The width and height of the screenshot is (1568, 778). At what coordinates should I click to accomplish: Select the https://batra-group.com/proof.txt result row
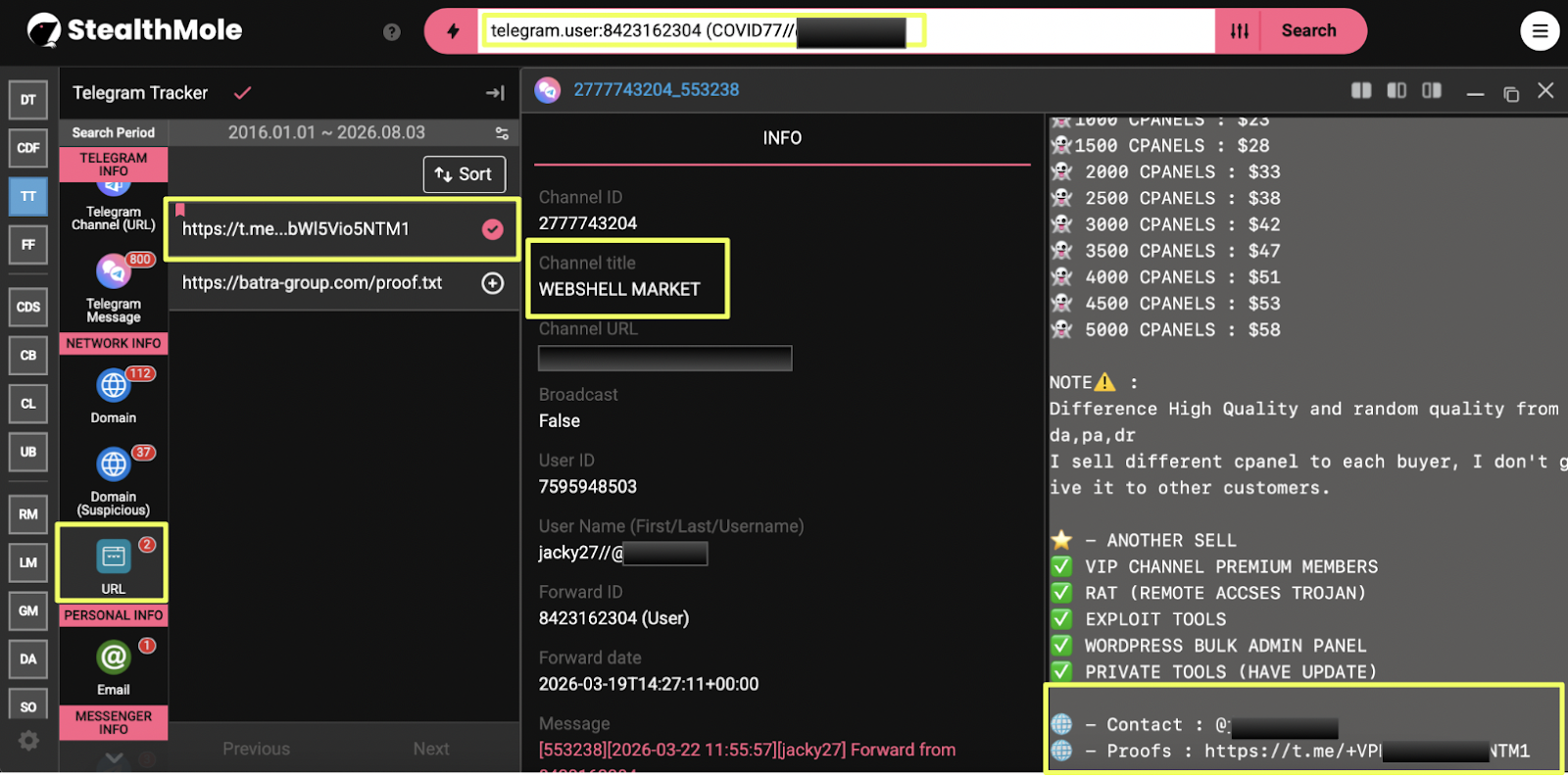coord(342,283)
